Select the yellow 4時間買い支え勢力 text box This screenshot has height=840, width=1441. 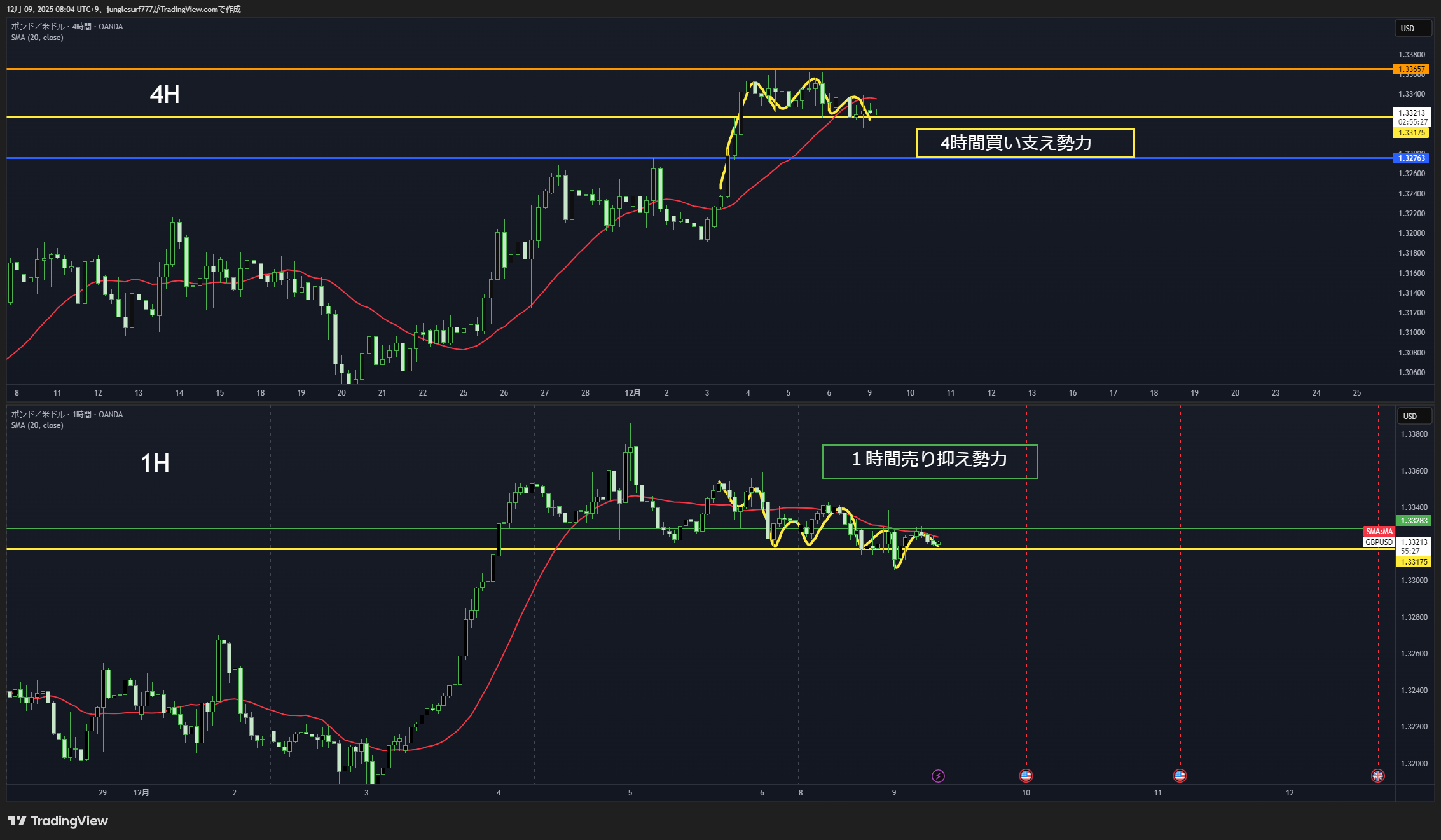pyautogui.click(x=1024, y=143)
